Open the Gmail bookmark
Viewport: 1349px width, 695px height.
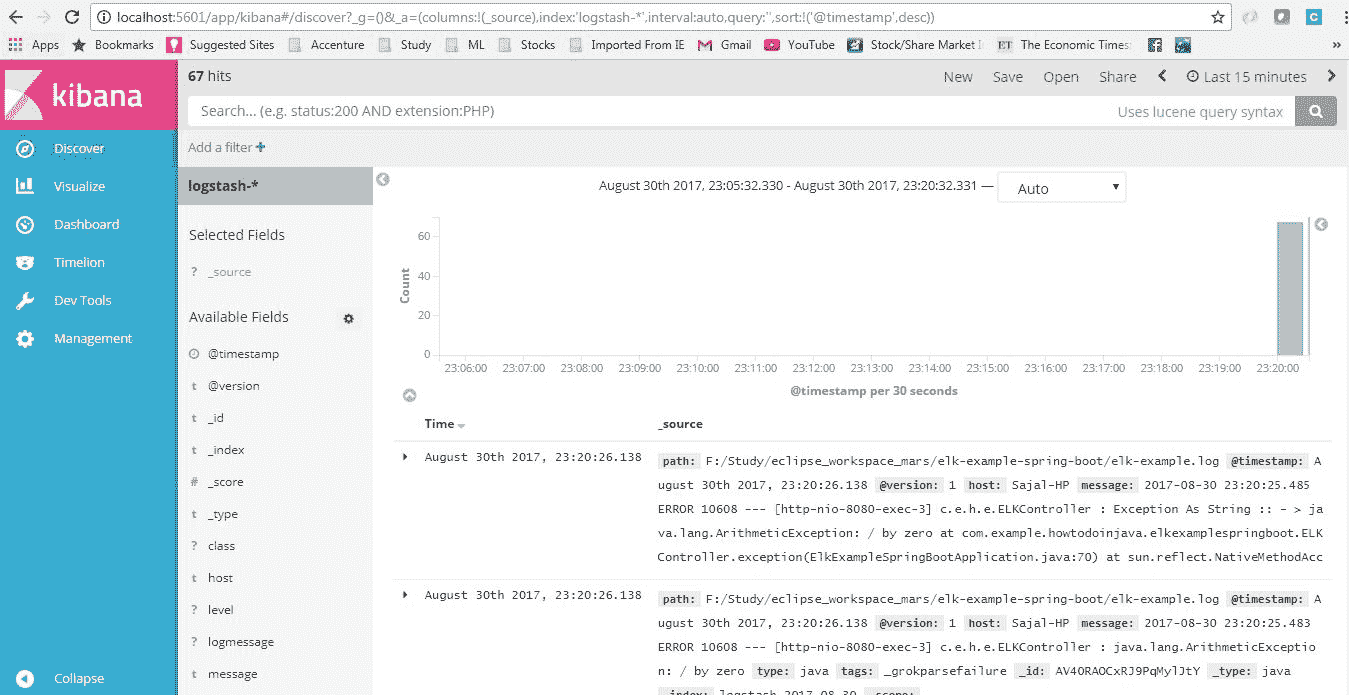[x=725, y=45]
